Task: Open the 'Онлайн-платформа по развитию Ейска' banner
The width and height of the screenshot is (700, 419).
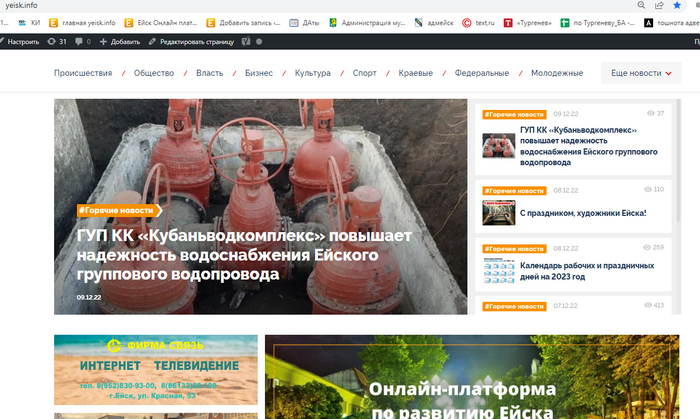Action: 472,377
